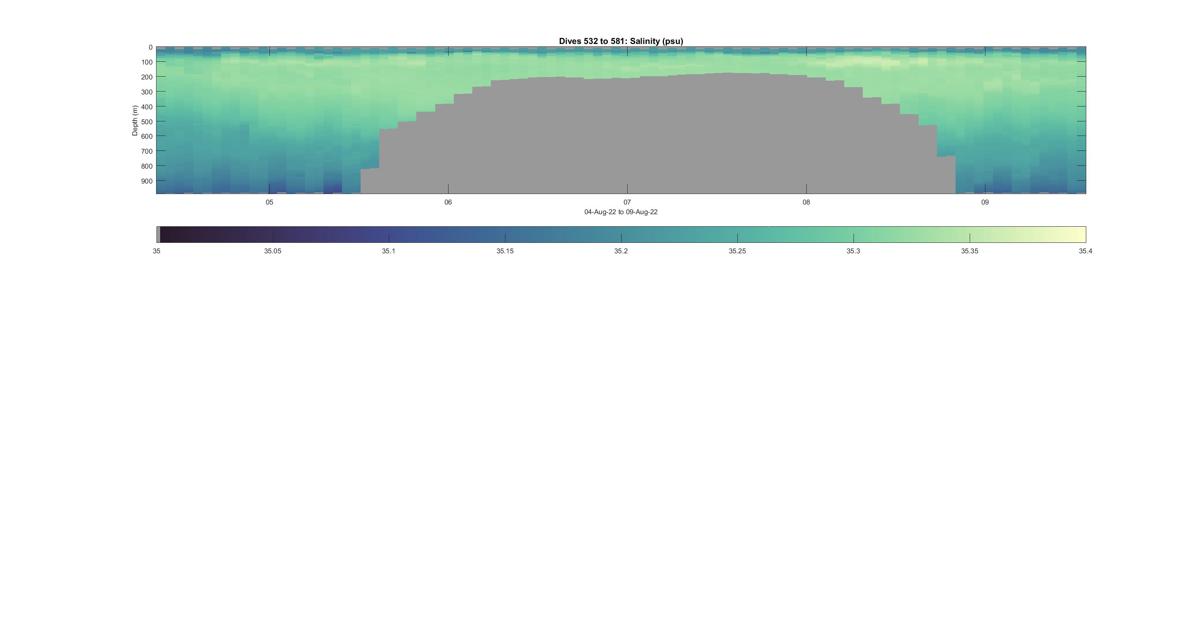Click the "Depth (m)" y-axis label

pyautogui.click(x=134, y=120)
